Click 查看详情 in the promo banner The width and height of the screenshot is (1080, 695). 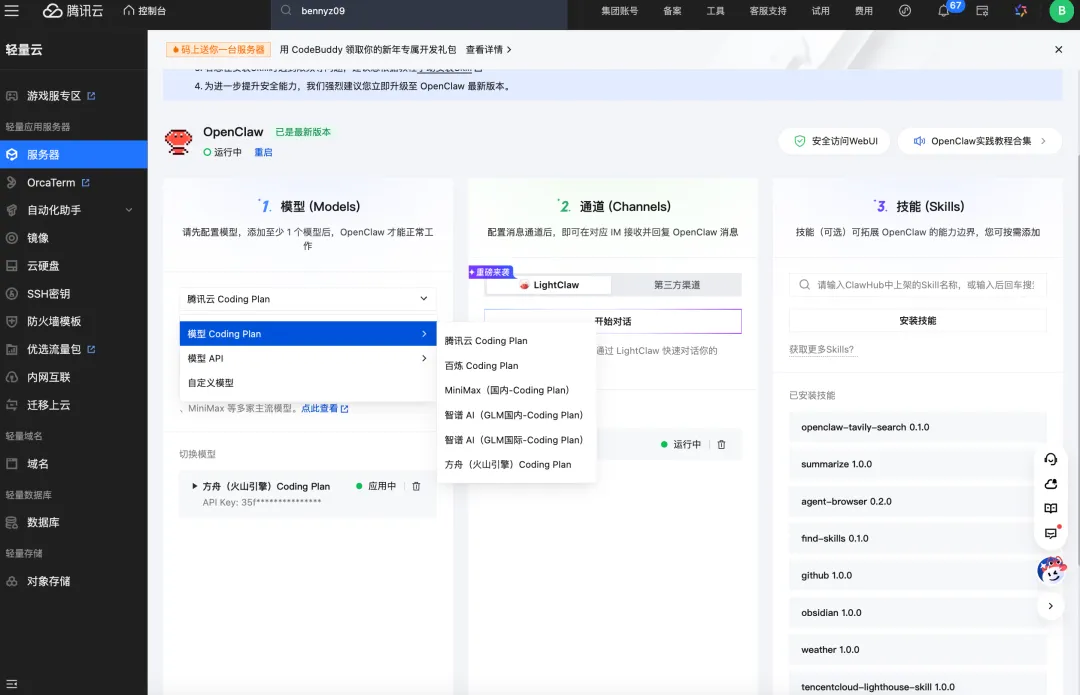(x=488, y=50)
